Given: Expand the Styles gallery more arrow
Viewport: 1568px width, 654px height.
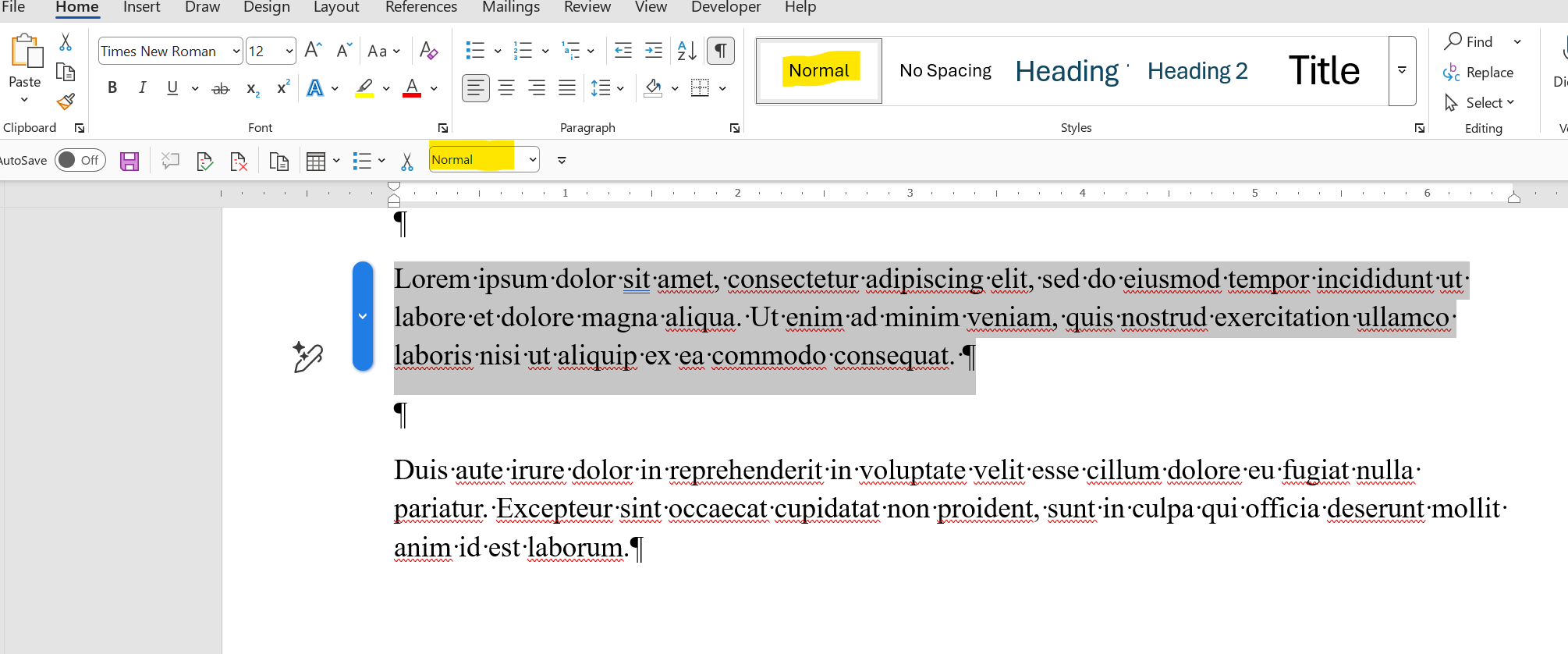Looking at the screenshot, I should coord(1402,70).
